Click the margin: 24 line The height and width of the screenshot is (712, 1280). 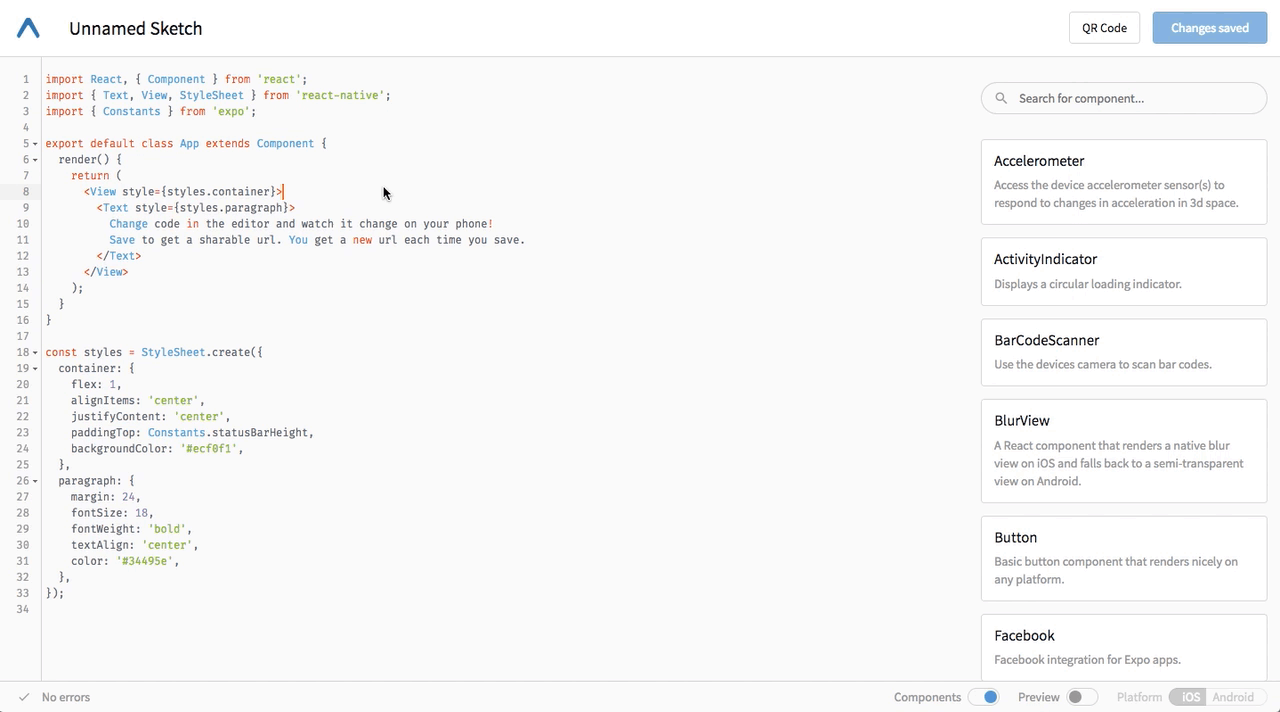pos(106,497)
